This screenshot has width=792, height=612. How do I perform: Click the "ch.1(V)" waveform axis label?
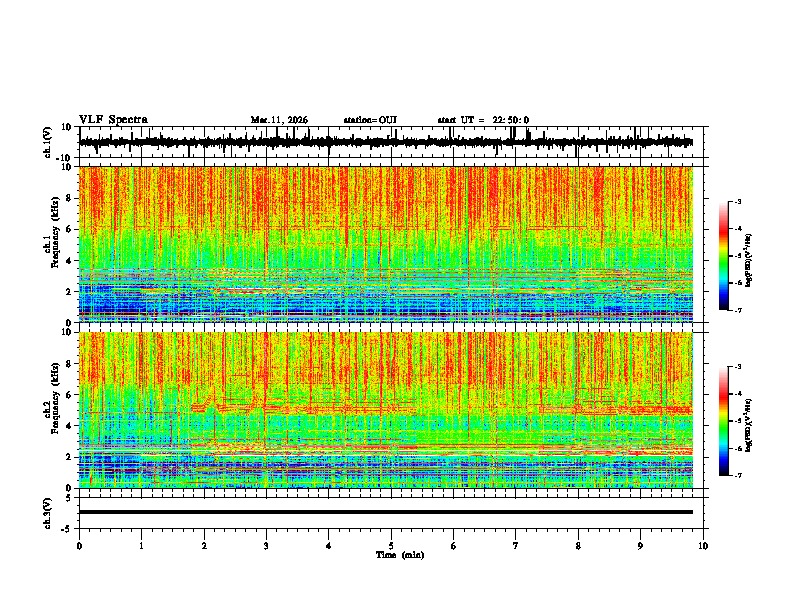point(48,142)
